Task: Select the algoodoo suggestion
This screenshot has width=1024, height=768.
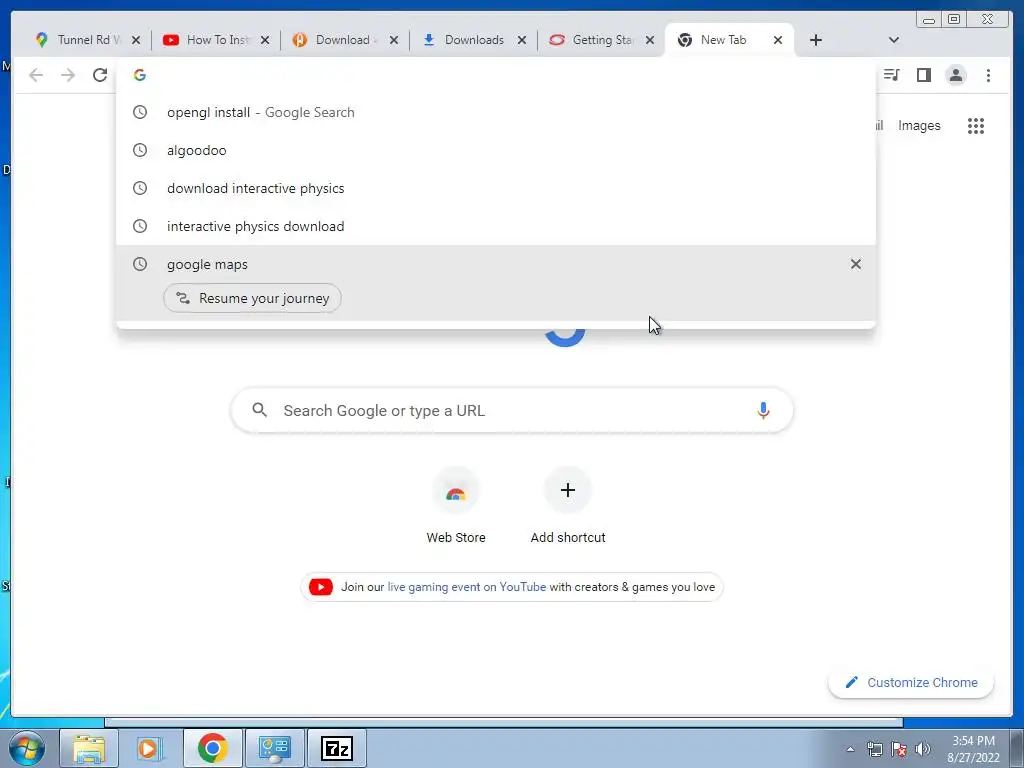Action: point(496,150)
